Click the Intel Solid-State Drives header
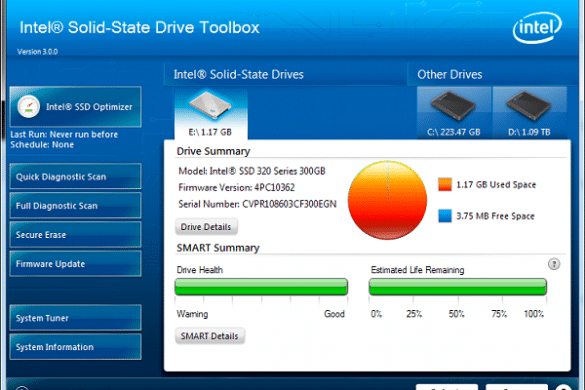585x390 pixels. pos(238,75)
